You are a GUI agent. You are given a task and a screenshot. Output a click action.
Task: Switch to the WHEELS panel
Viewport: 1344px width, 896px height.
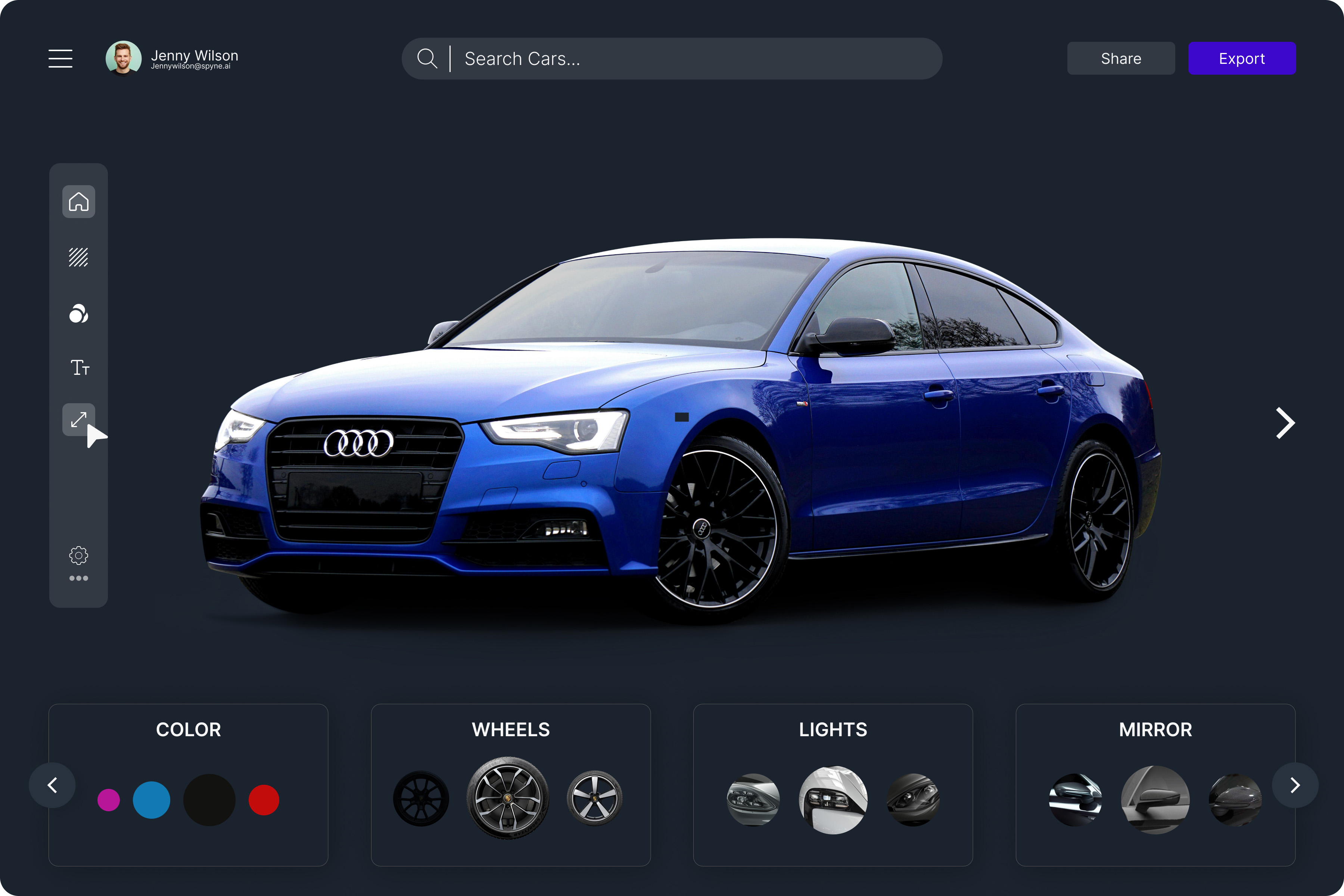510,729
